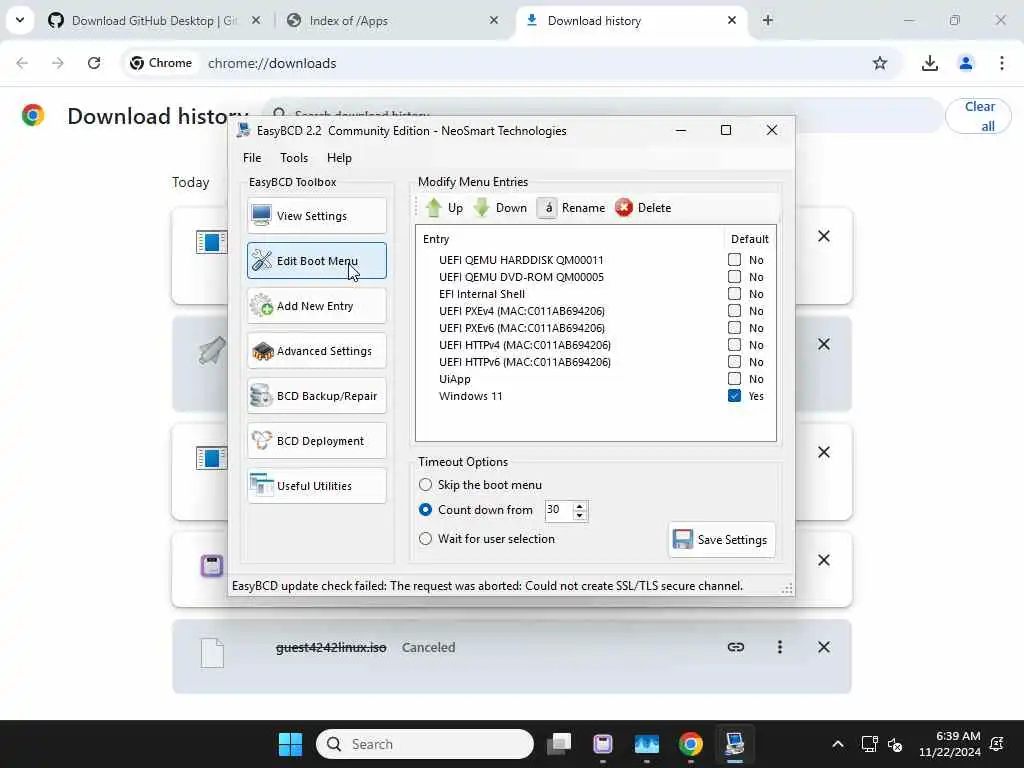Screen dimensions: 1024x768
Task: Move entry Down with arrow
Action: (500, 208)
